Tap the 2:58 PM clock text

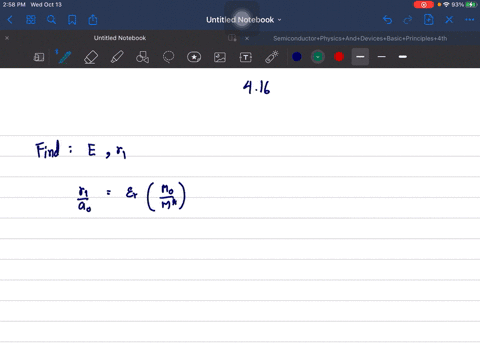14,5
